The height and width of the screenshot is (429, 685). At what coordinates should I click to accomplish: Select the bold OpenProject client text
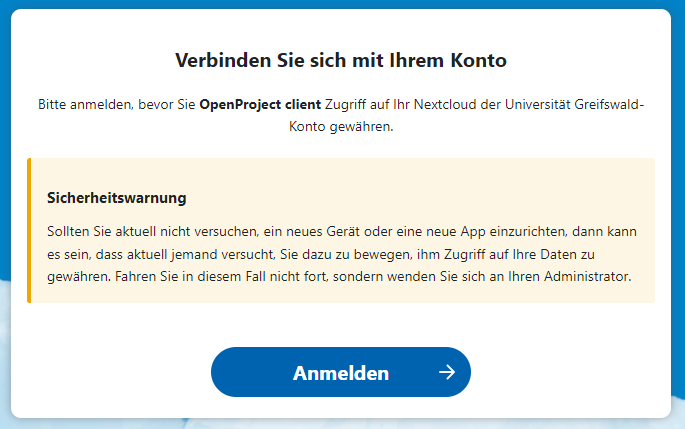click(x=260, y=104)
